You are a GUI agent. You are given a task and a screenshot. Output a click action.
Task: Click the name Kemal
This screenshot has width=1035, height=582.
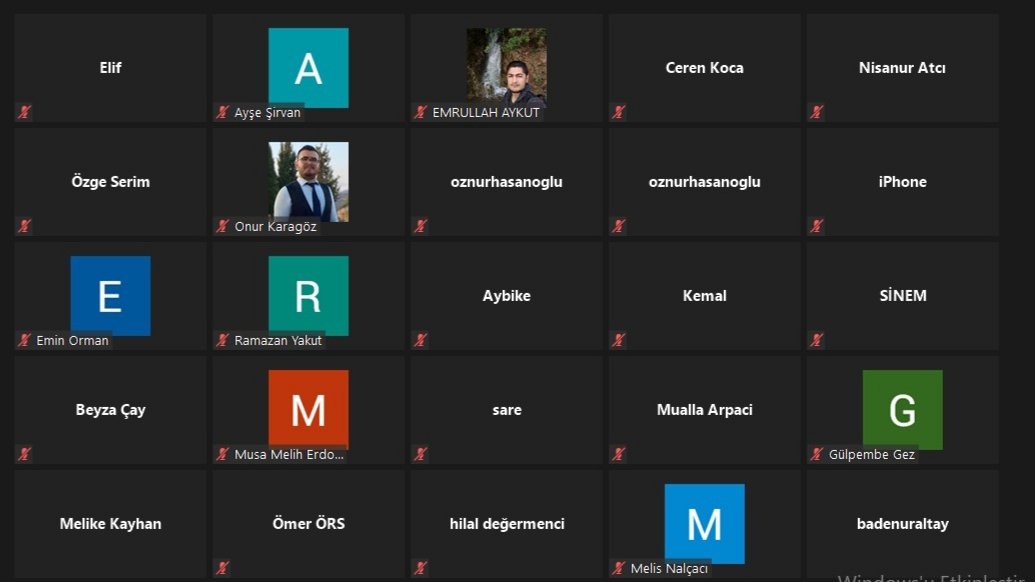click(704, 296)
